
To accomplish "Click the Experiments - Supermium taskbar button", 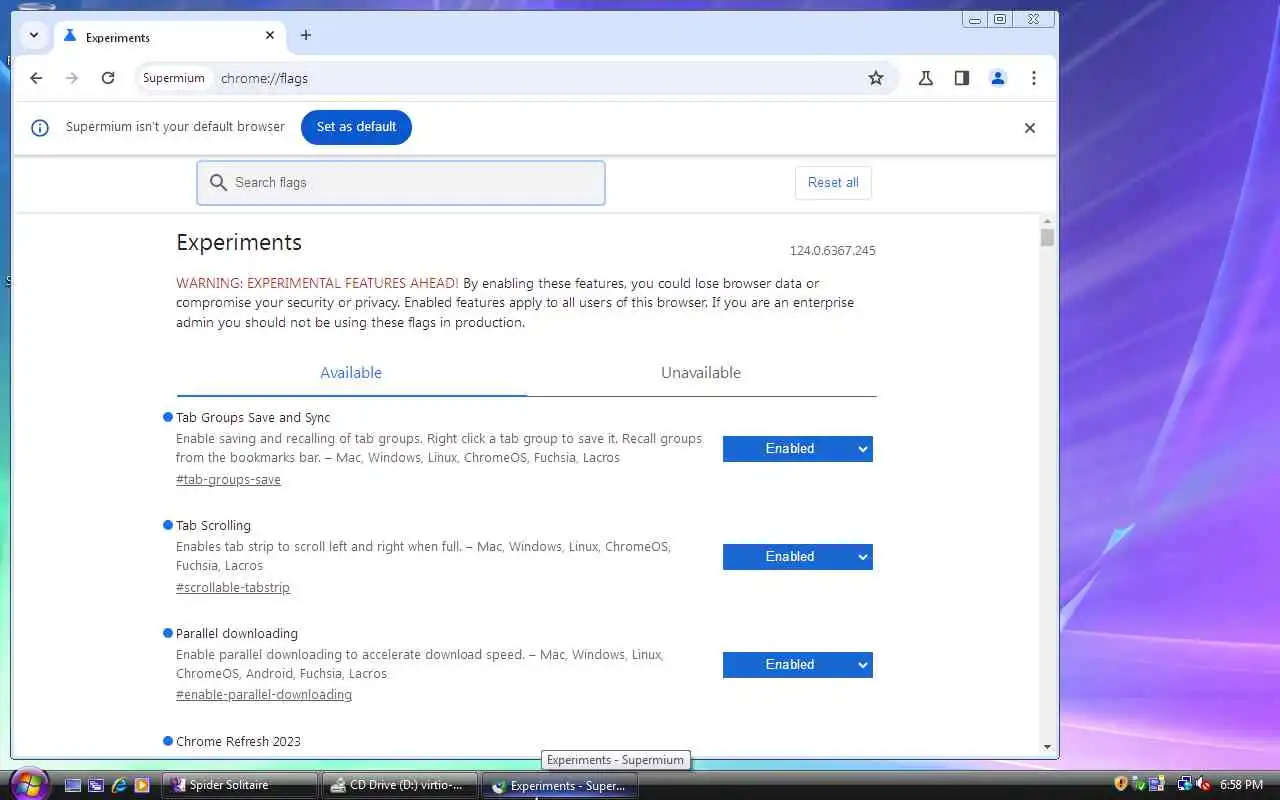I will pos(560,786).
